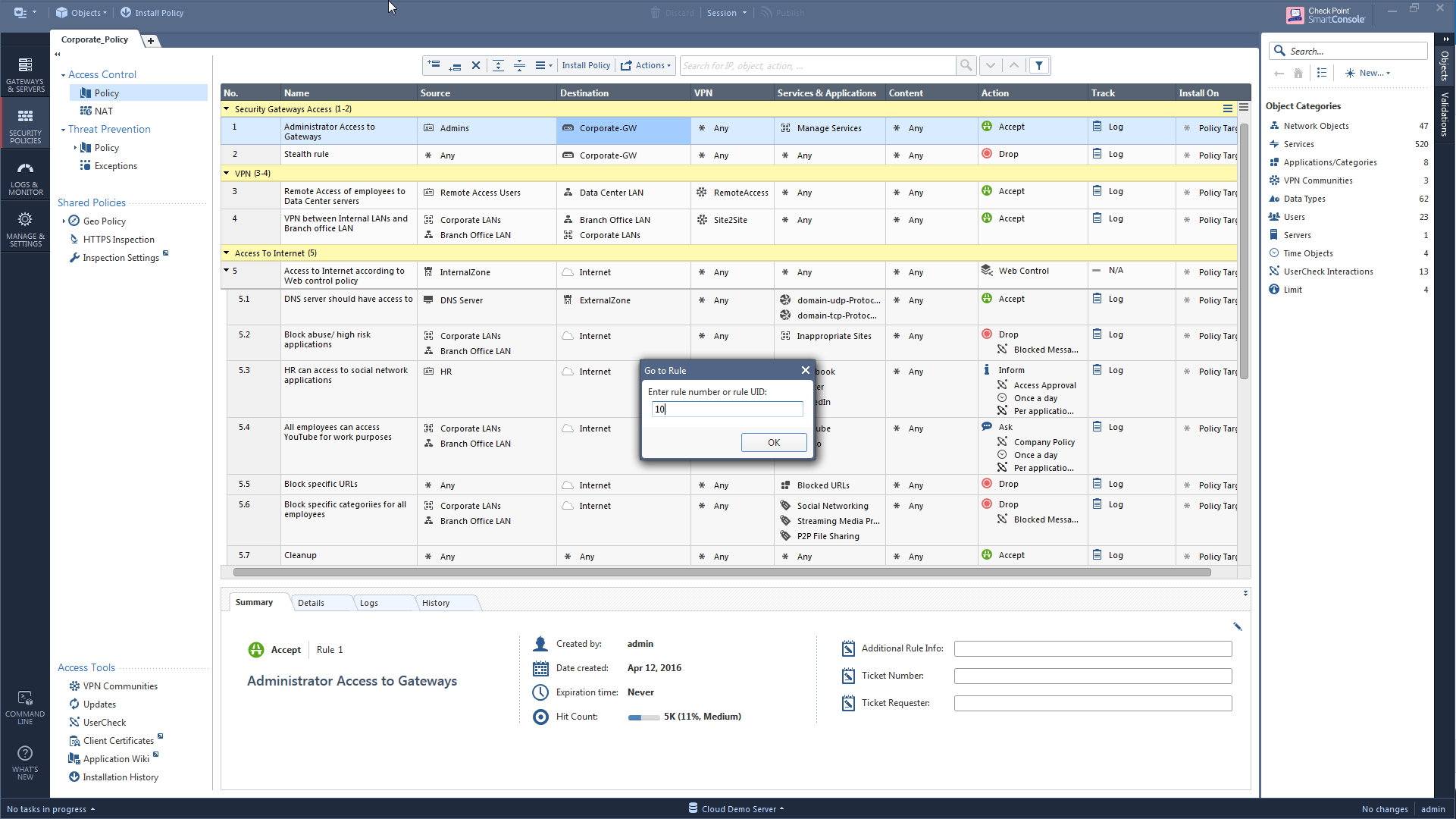Close the Go to Rule dialog
Screen dimensions: 1456x819
click(805, 370)
